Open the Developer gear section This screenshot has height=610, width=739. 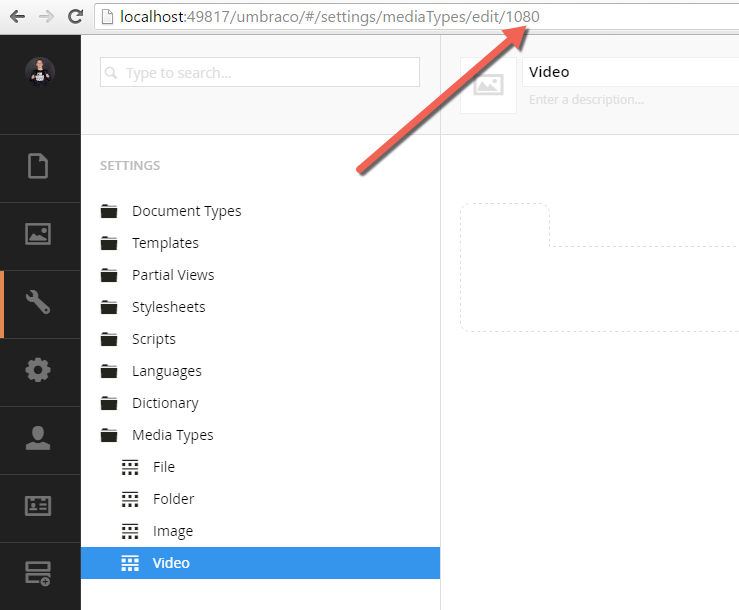click(x=38, y=370)
